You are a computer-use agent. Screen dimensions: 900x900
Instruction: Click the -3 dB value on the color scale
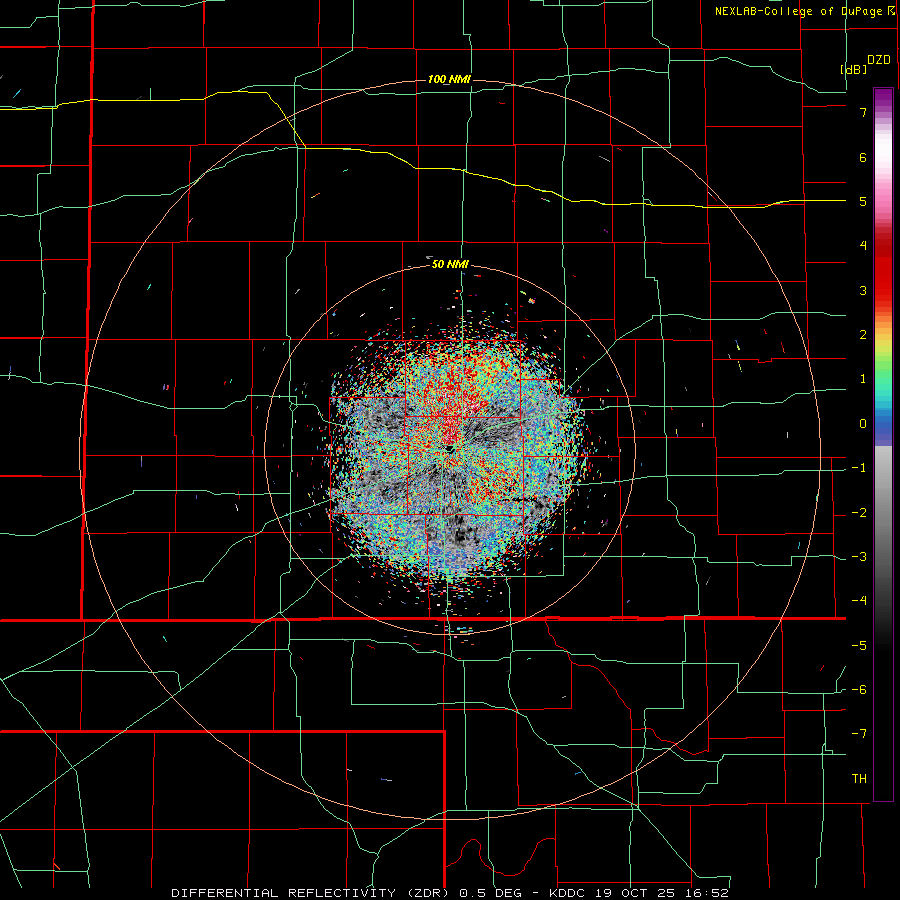(859, 557)
